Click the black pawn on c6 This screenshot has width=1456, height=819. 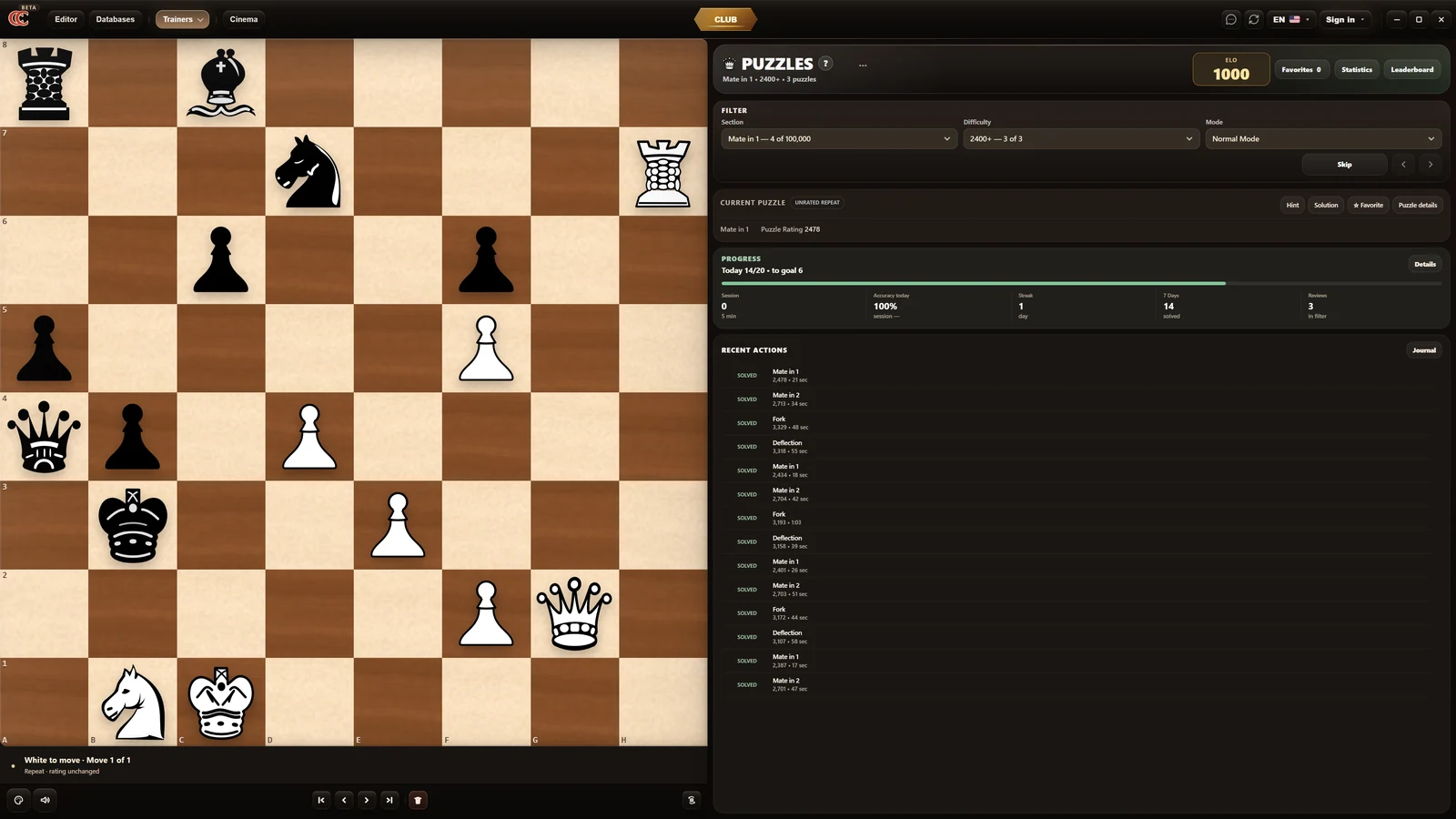point(221,260)
